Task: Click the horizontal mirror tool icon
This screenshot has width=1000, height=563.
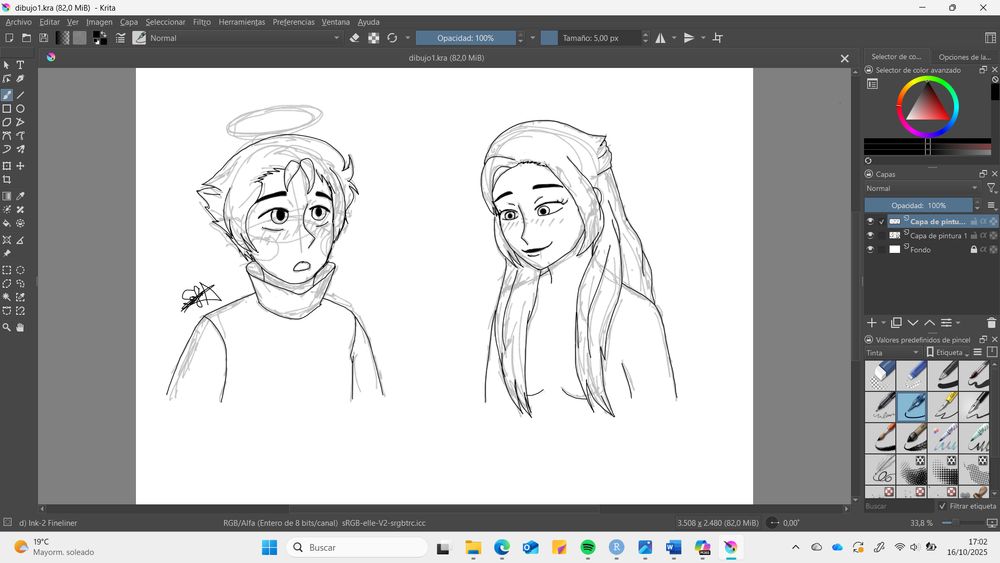Action: click(x=660, y=38)
